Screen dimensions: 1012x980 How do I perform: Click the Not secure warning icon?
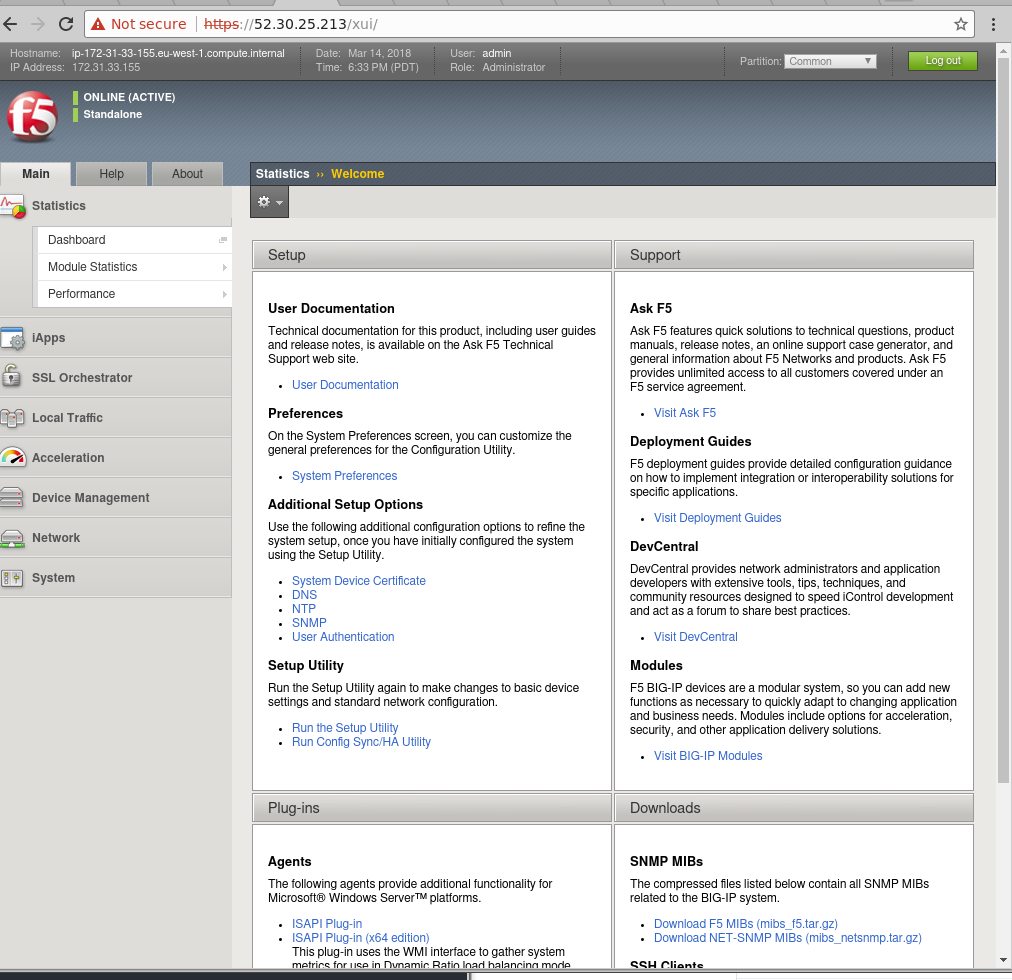[98, 25]
